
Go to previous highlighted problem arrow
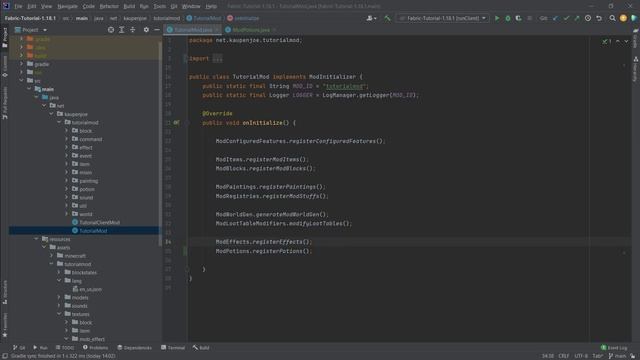click(x=618, y=41)
